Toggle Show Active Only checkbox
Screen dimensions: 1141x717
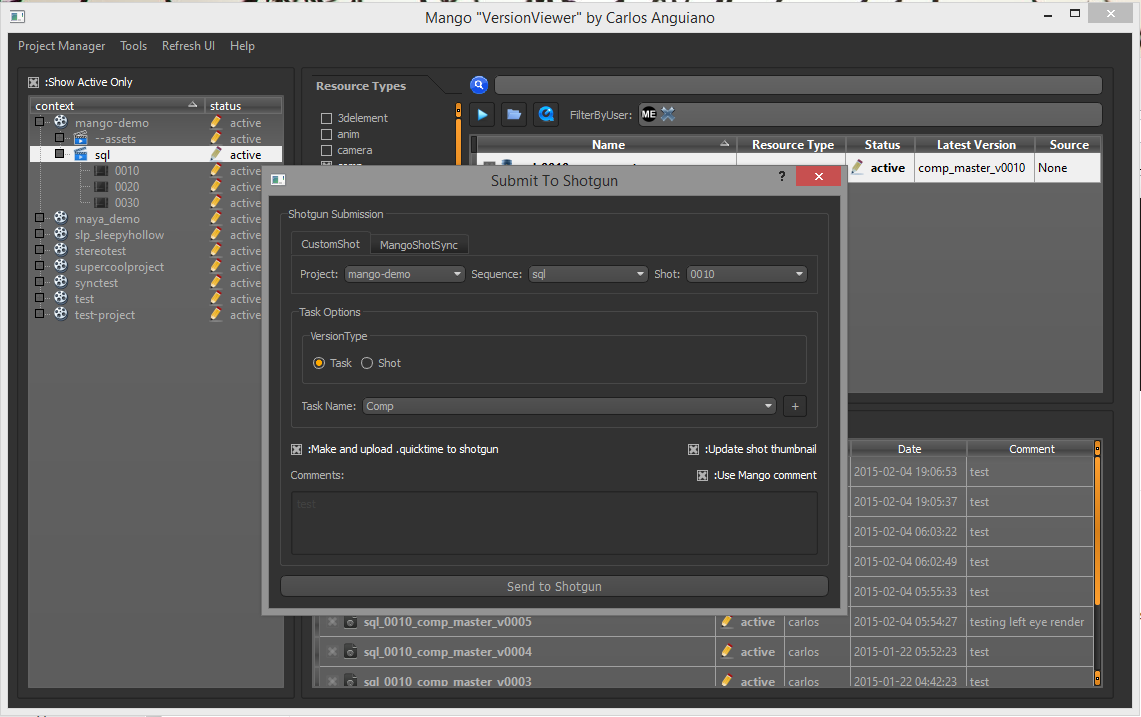point(33,82)
